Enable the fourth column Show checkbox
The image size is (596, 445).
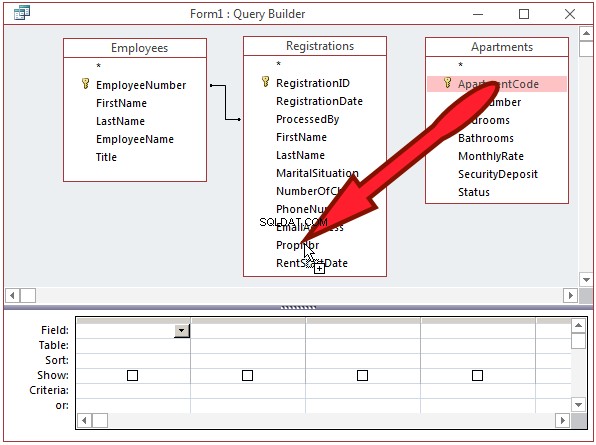(477, 375)
